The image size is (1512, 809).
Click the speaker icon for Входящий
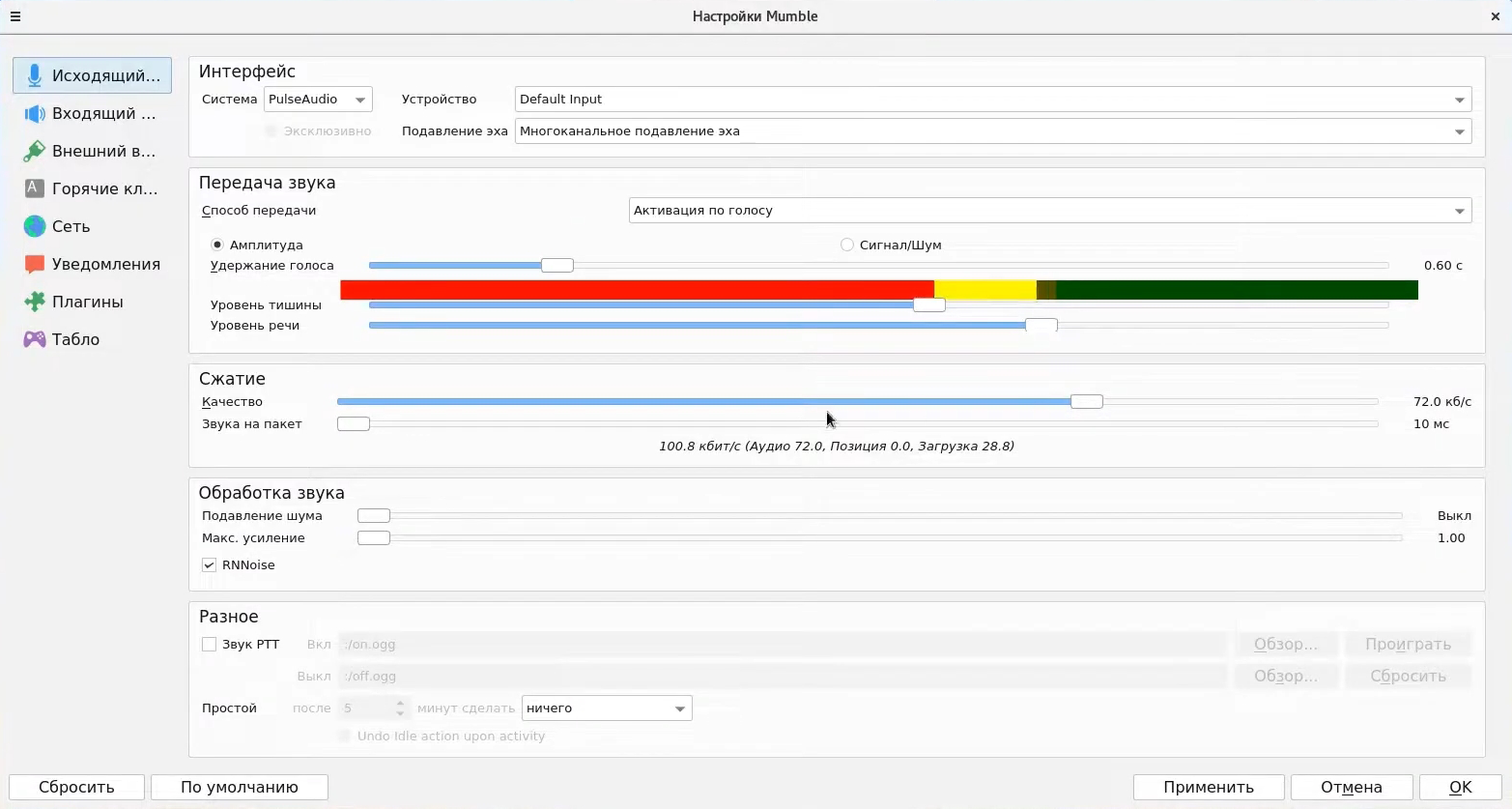coord(35,113)
